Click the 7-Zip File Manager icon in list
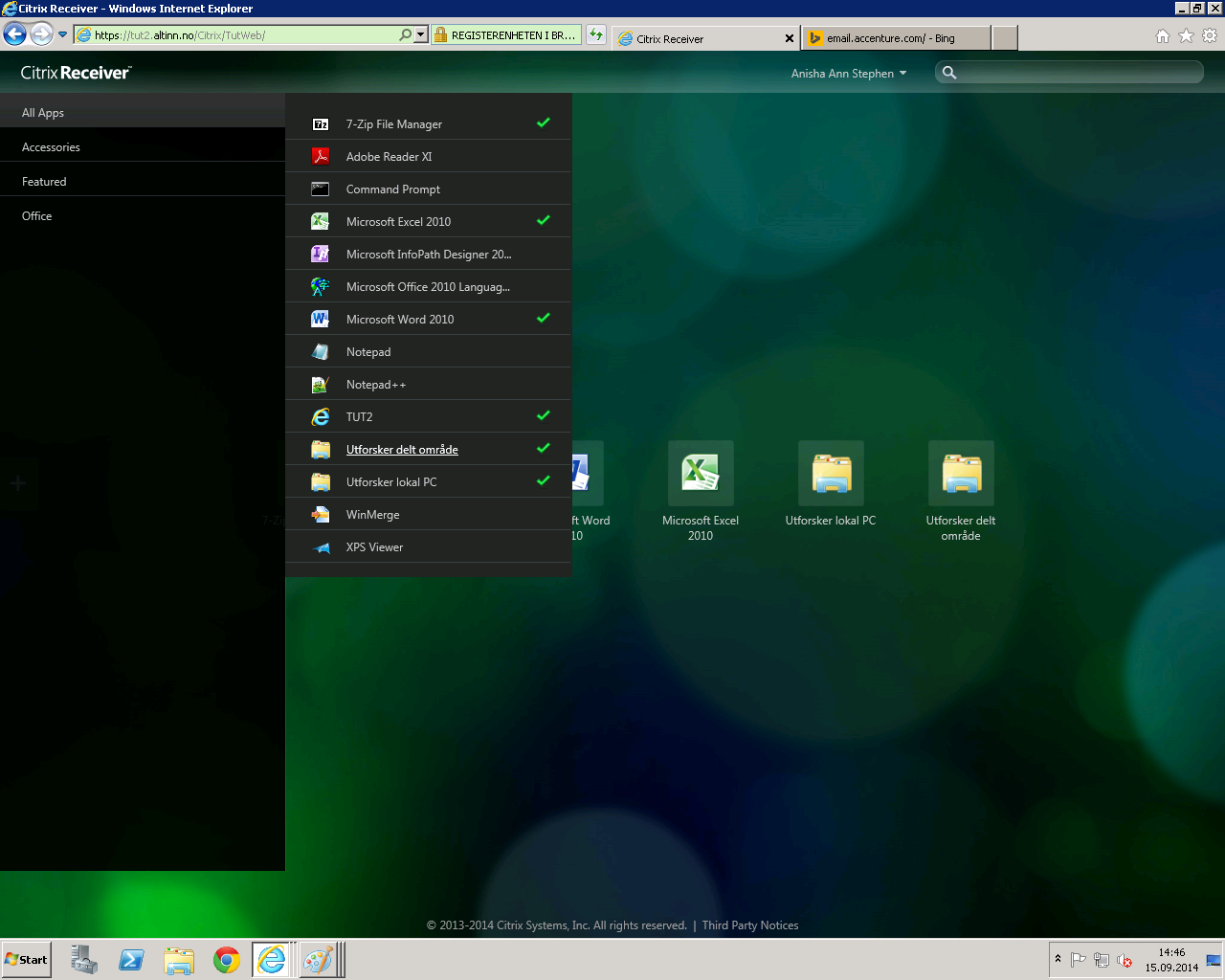Viewport: 1225px width, 980px height. 321,124
